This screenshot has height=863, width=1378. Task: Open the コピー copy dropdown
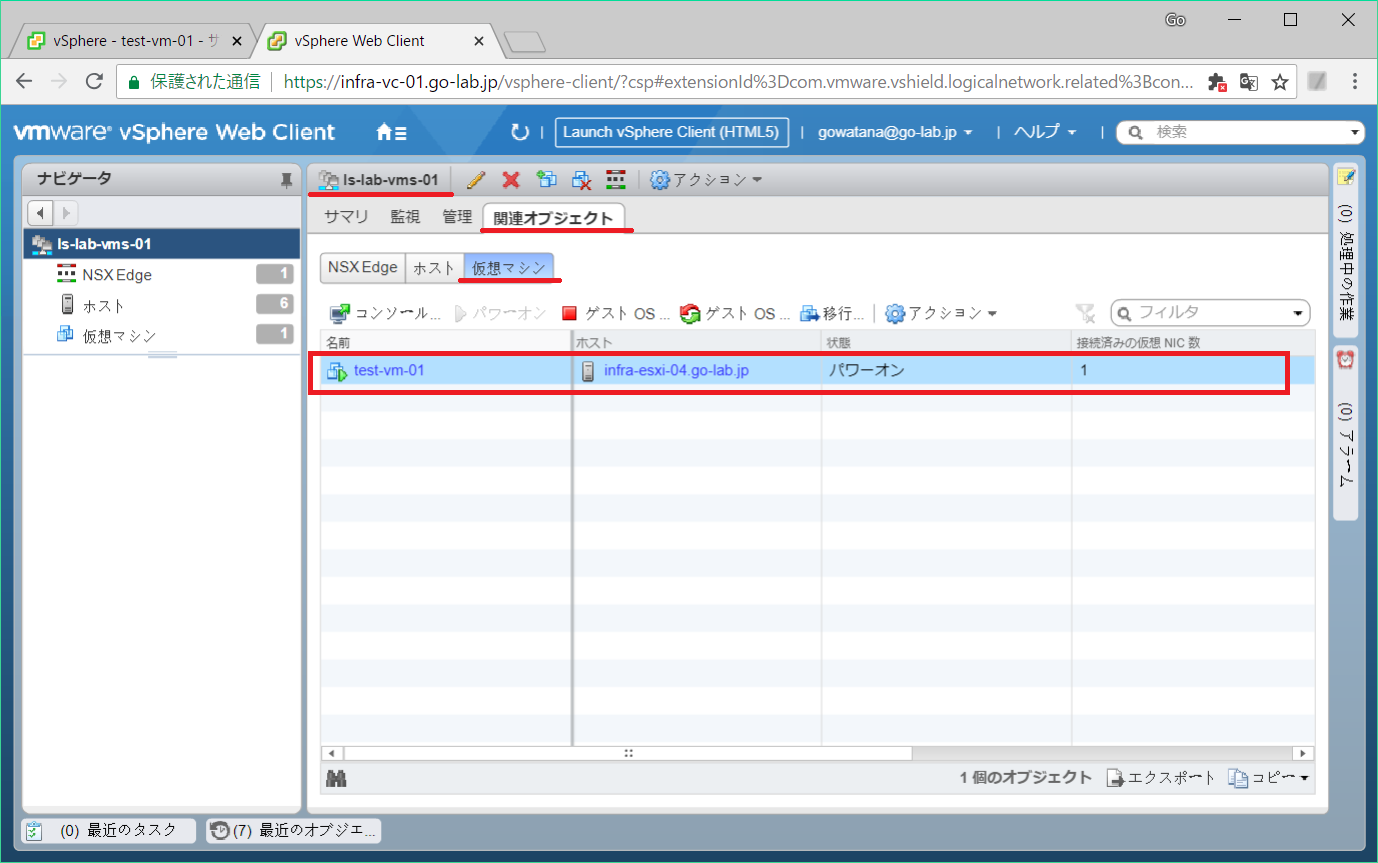pos(1269,778)
